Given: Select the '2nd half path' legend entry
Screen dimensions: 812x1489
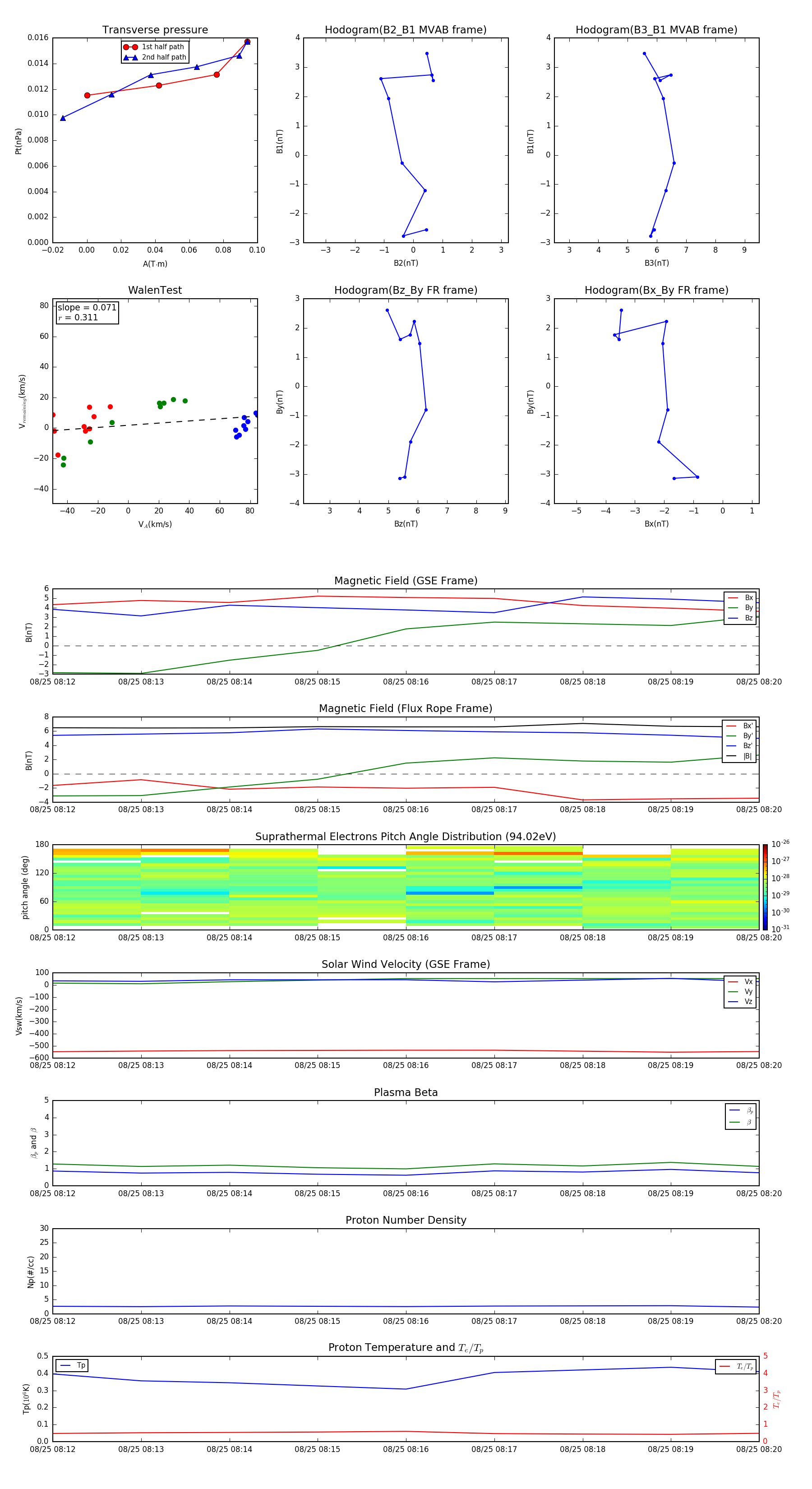Looking at the screenshot, I should (154, 57).
